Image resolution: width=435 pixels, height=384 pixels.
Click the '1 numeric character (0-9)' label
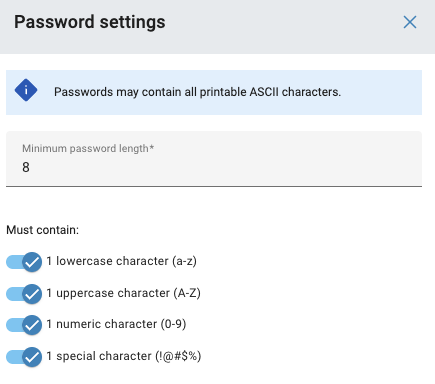(116, 324)
